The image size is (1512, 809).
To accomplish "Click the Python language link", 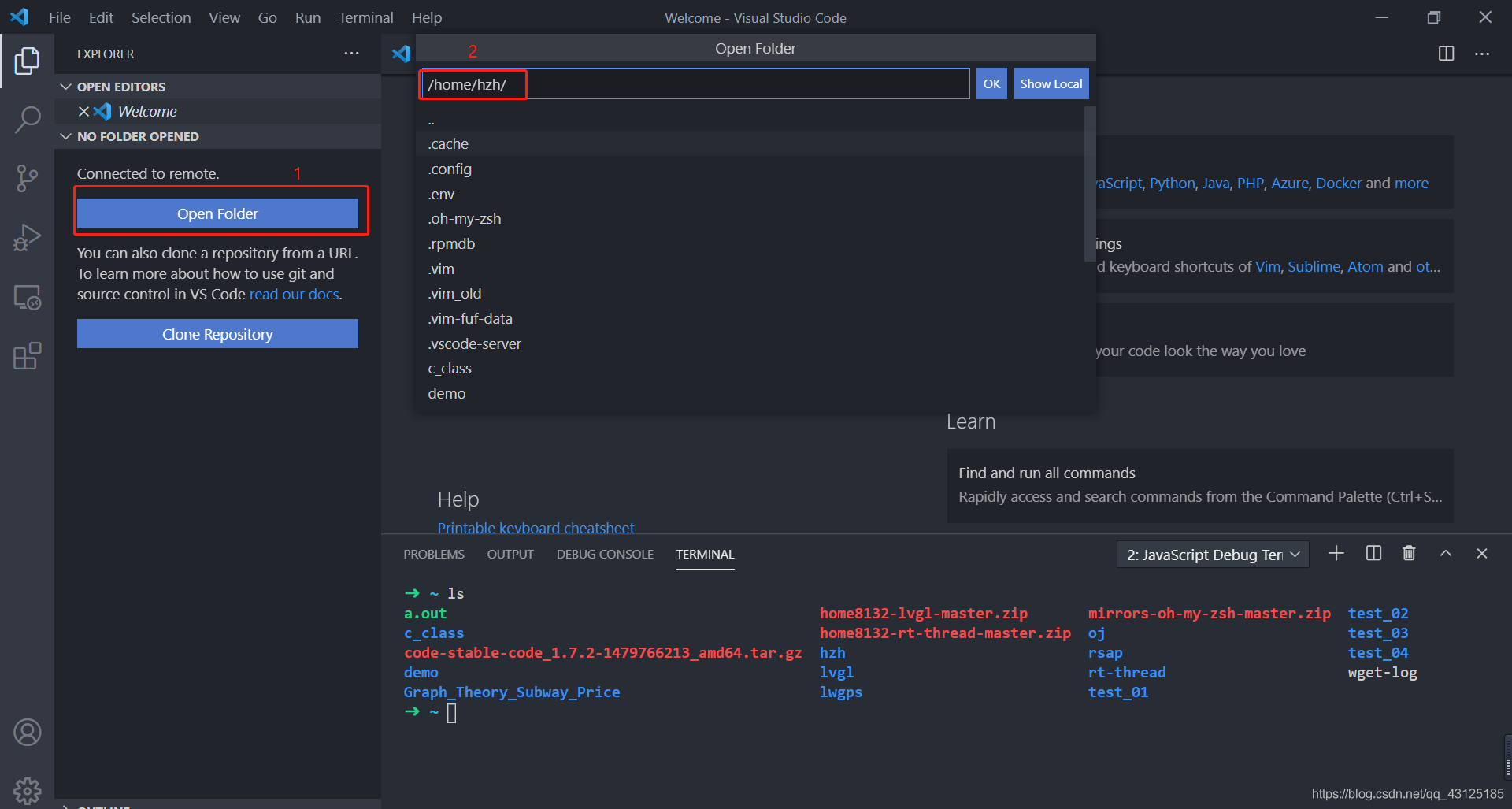I will pyautogui.click(x=1172, y=183).
